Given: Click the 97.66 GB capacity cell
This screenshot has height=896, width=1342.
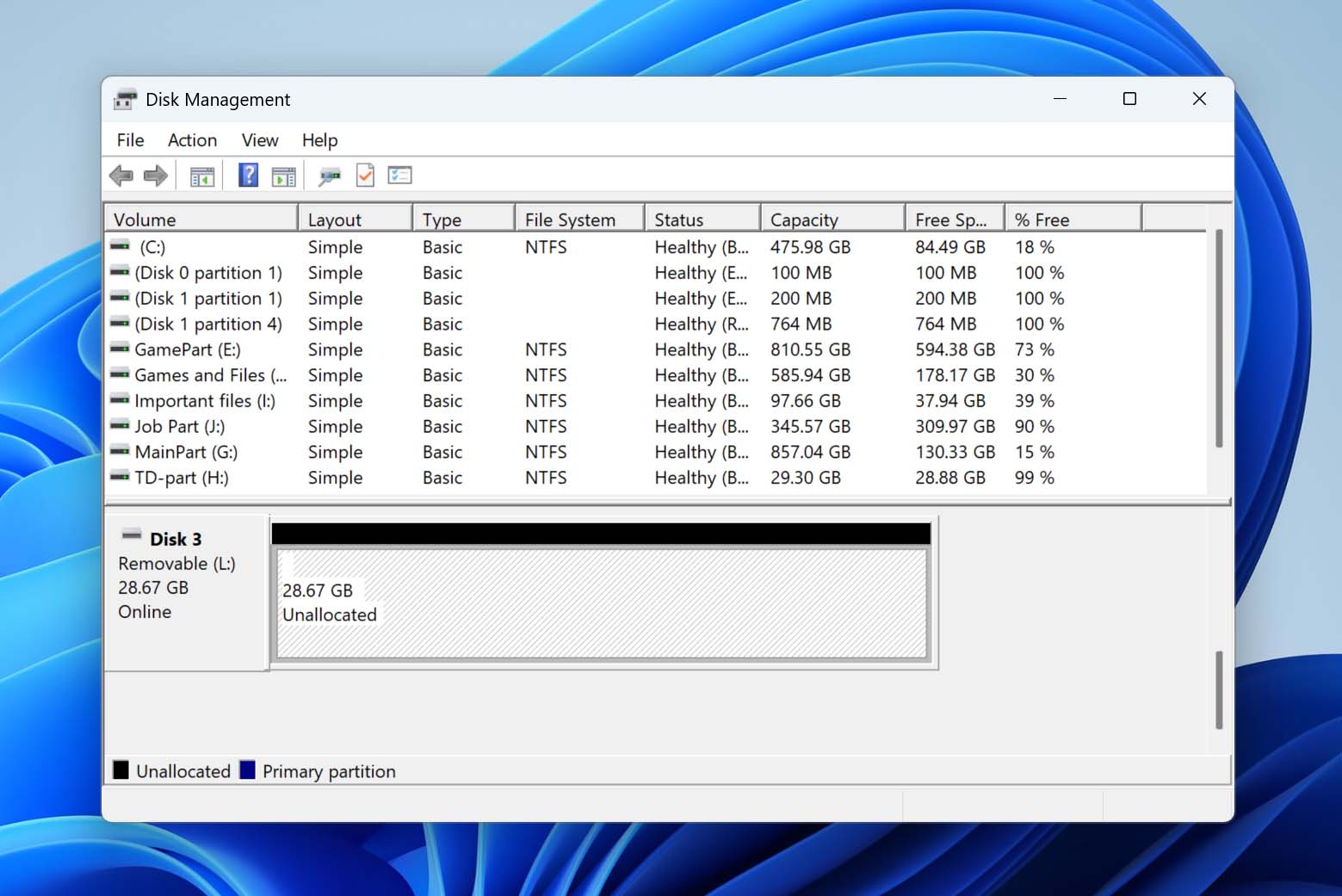Looking at the screenshot, I should pos(806,401).
